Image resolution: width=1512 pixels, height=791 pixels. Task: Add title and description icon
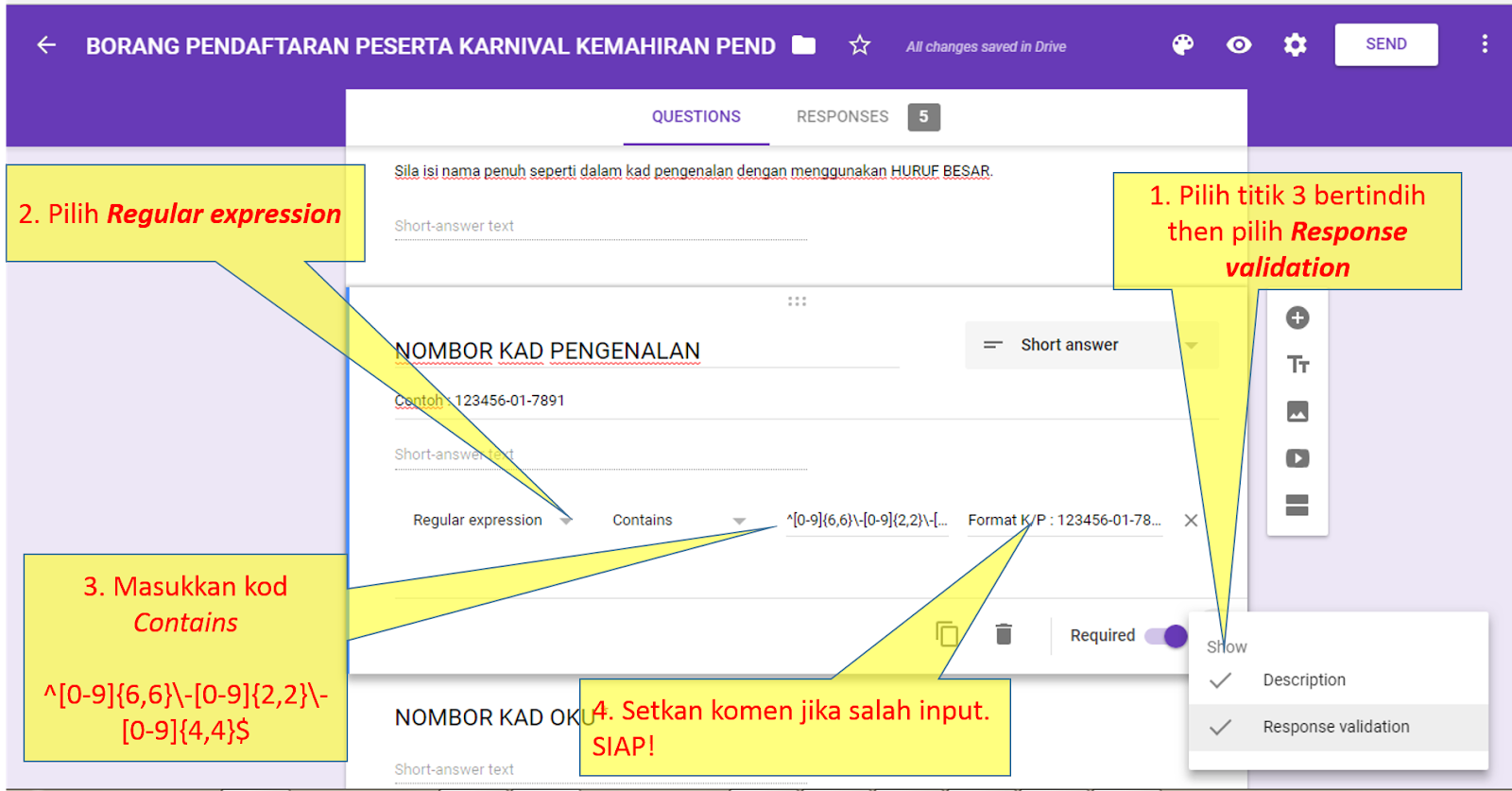point(1297,364)
